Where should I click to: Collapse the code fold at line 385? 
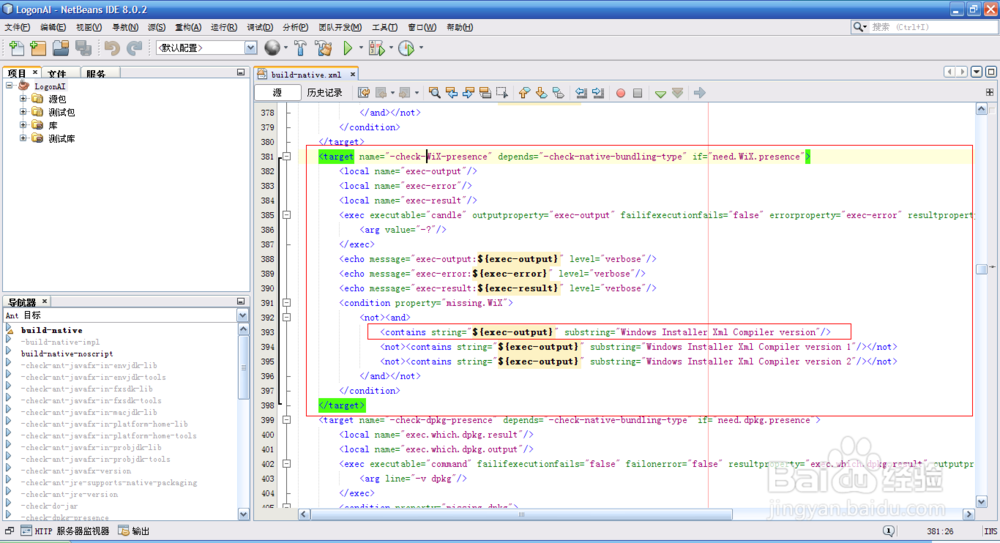click(287, 215)
